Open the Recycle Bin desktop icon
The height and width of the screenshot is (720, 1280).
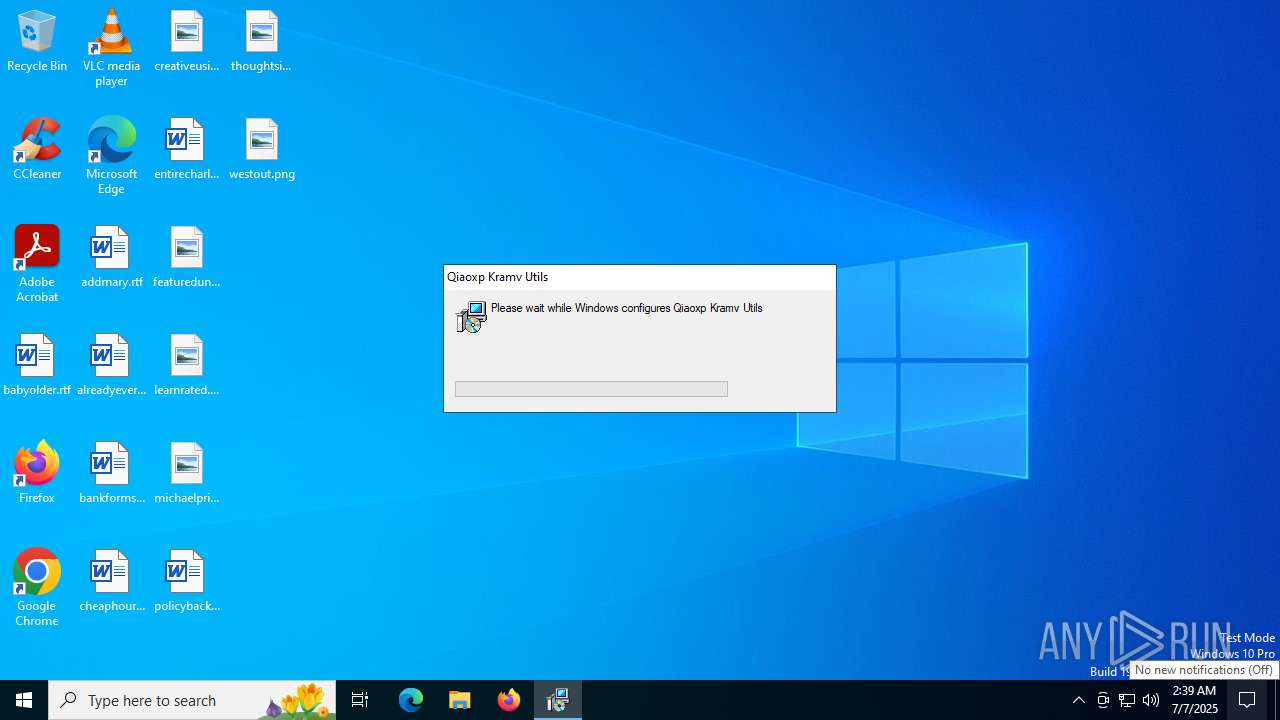(37, 42)
